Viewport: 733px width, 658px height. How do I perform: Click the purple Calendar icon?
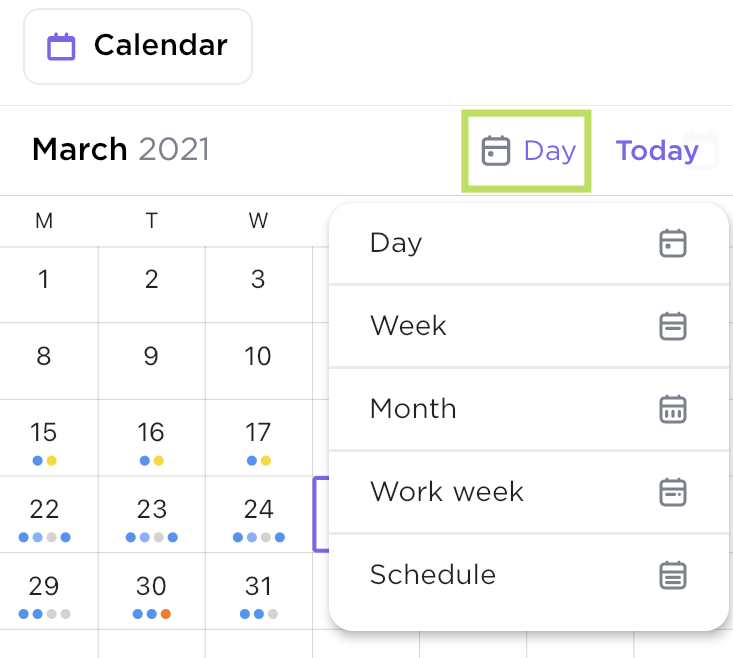pos(62,46)
